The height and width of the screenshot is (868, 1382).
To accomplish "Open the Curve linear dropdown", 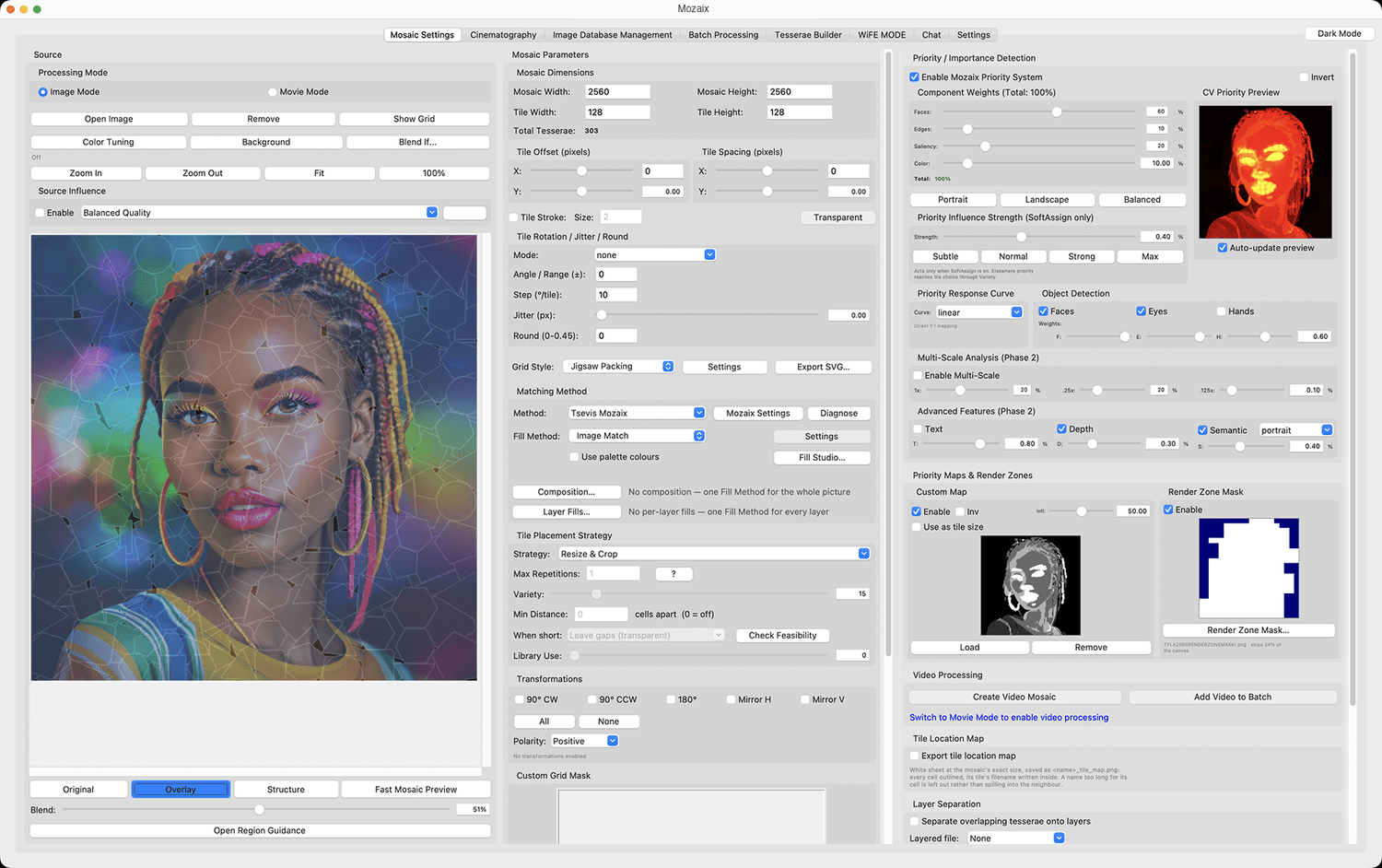I will coord(979,312).
